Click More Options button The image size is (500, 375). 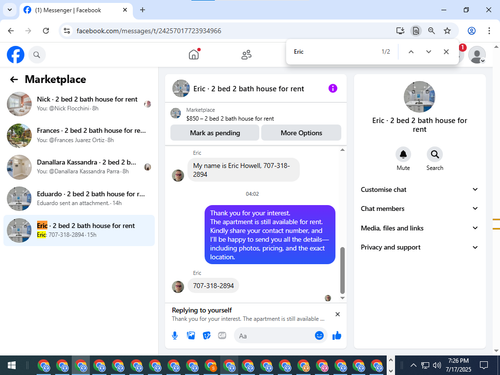[x=301, y=133]
